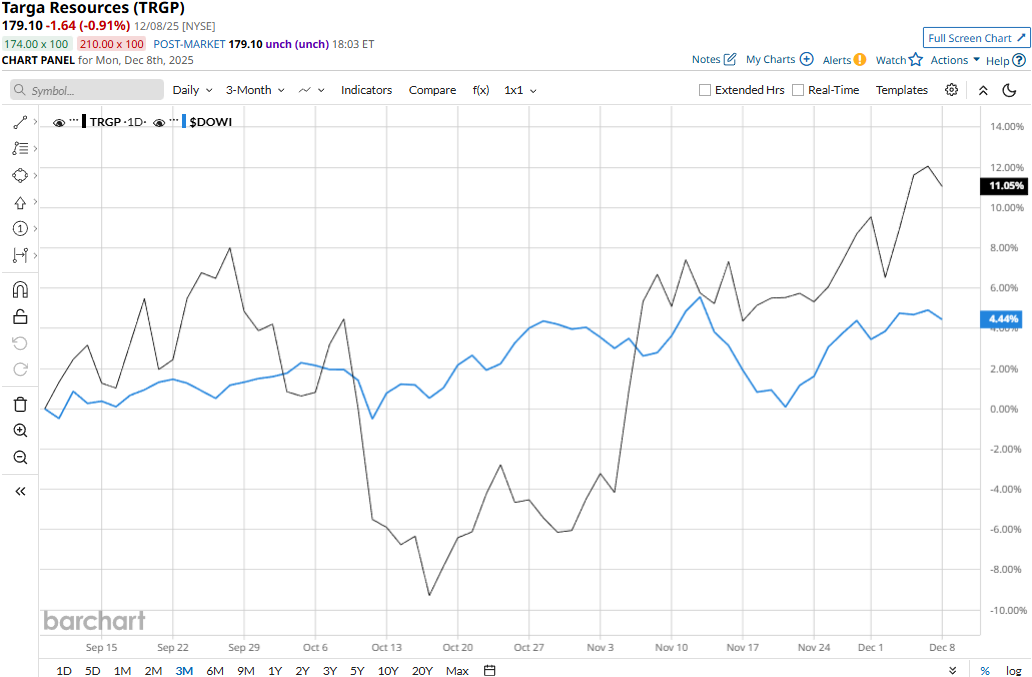Screen dimensions: 1032x677
Task: Select the Max time range
Action: pyautogui.click(x=457, y=670)
